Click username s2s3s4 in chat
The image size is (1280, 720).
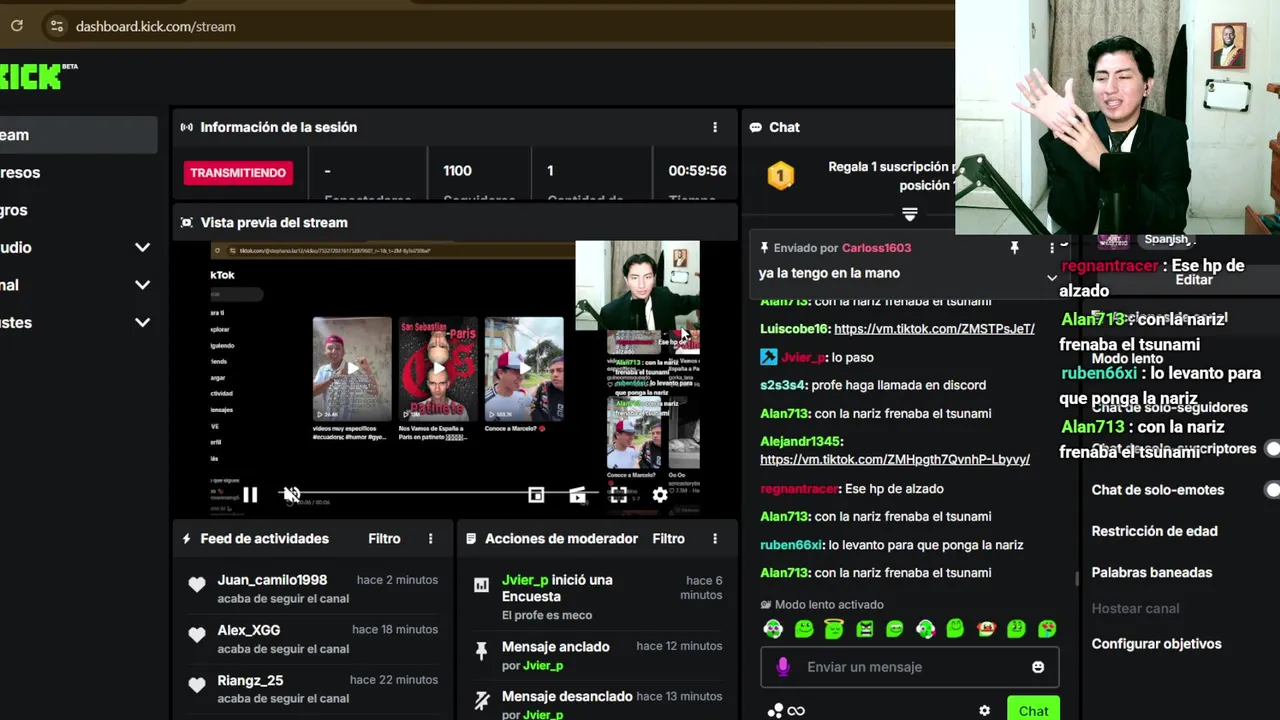pos(784,385)
